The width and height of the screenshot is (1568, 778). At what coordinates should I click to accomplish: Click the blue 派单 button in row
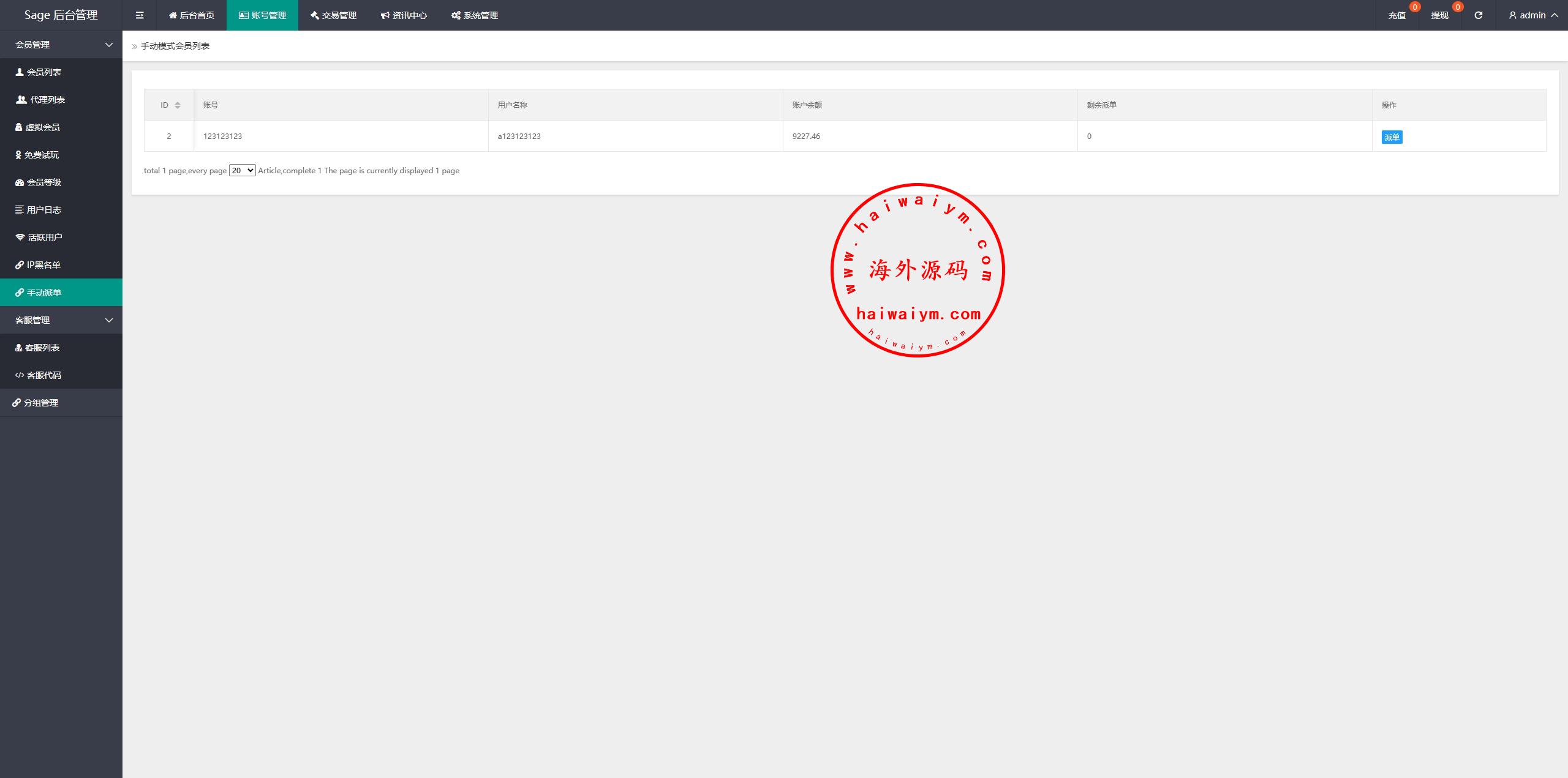click(1392, 137)
